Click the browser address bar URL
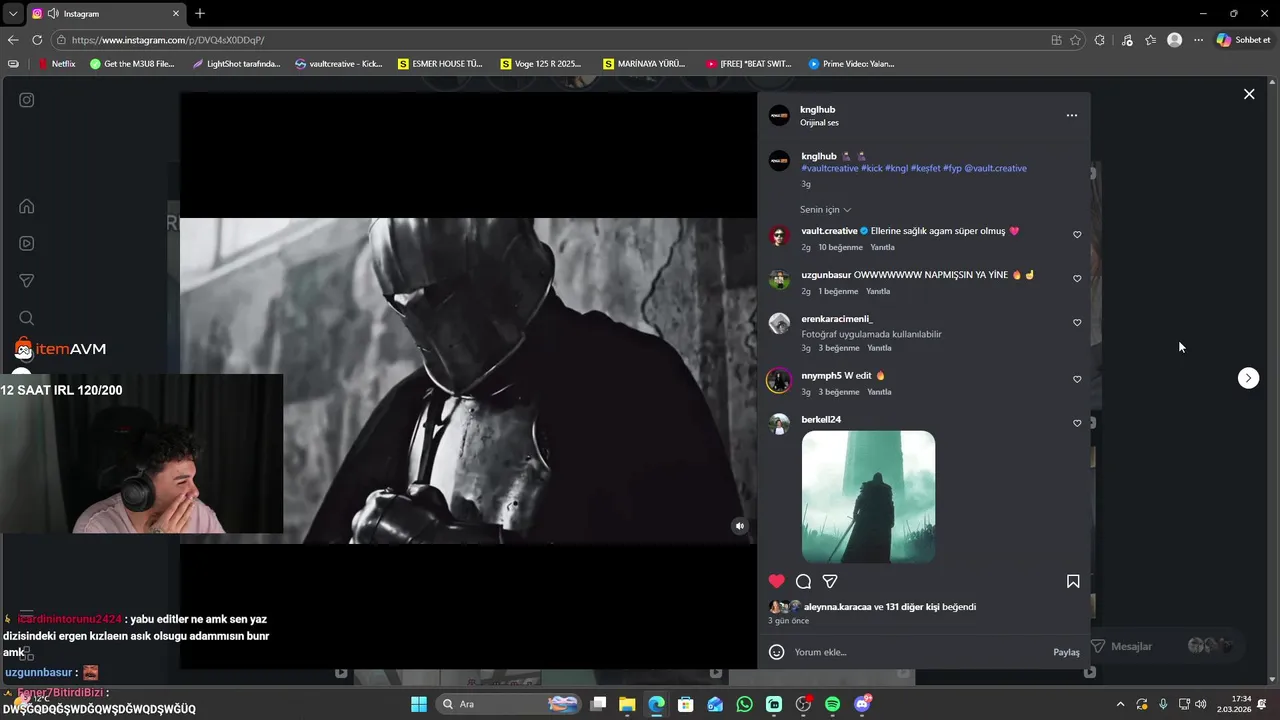The image size is (1280, 720). click(x=168, y=40)
